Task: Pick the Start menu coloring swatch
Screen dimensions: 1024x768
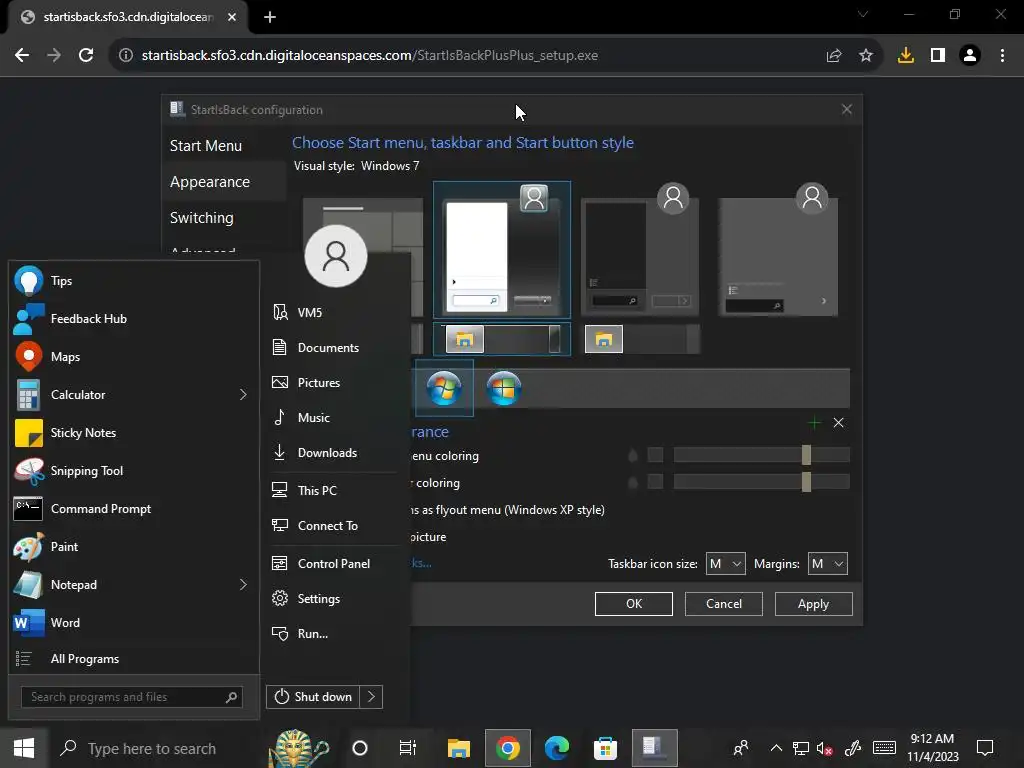Action: 655,455
